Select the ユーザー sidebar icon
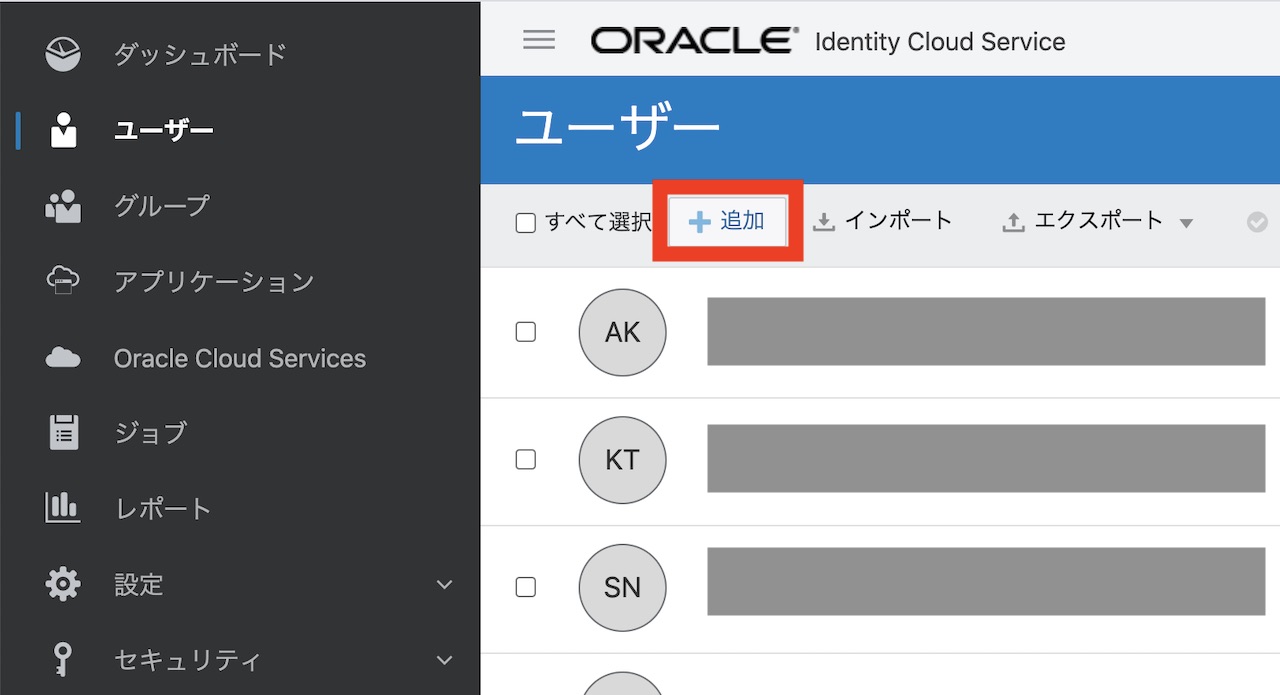 point(62,130)
